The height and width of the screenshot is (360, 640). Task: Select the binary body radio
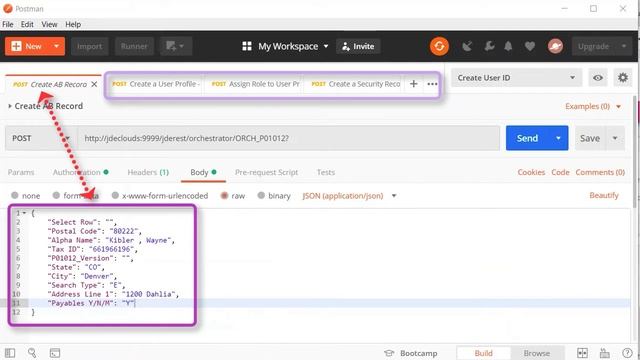tap(261, 196)
